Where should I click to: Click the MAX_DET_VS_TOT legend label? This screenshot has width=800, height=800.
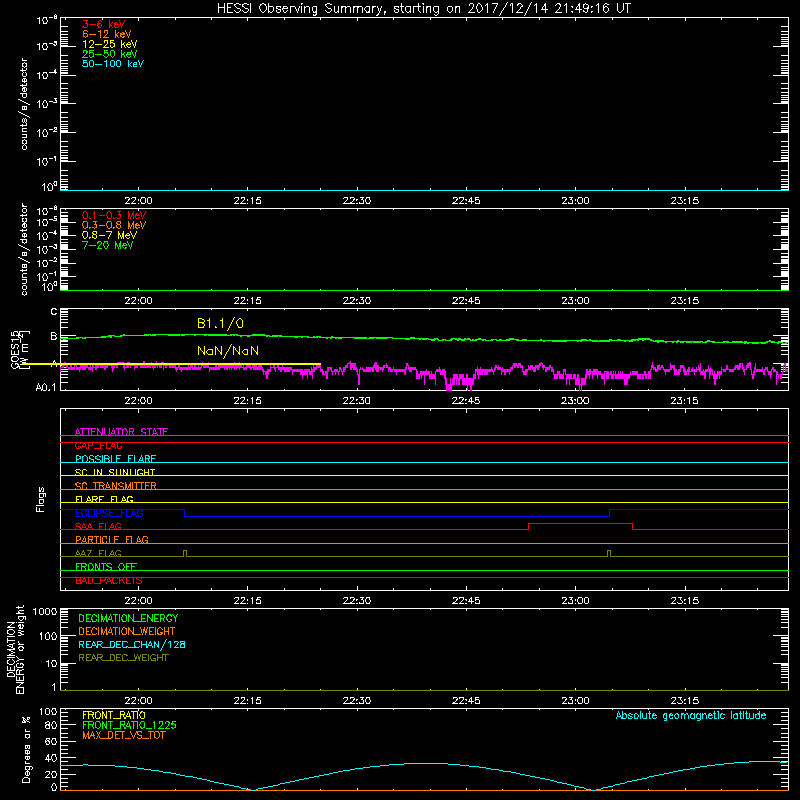tap(123, 735)
